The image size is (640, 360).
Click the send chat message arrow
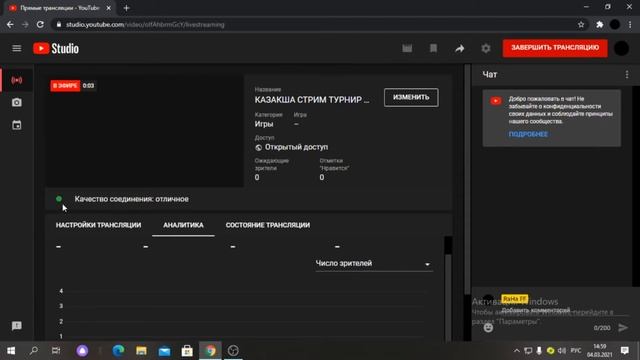pos(623,327)
